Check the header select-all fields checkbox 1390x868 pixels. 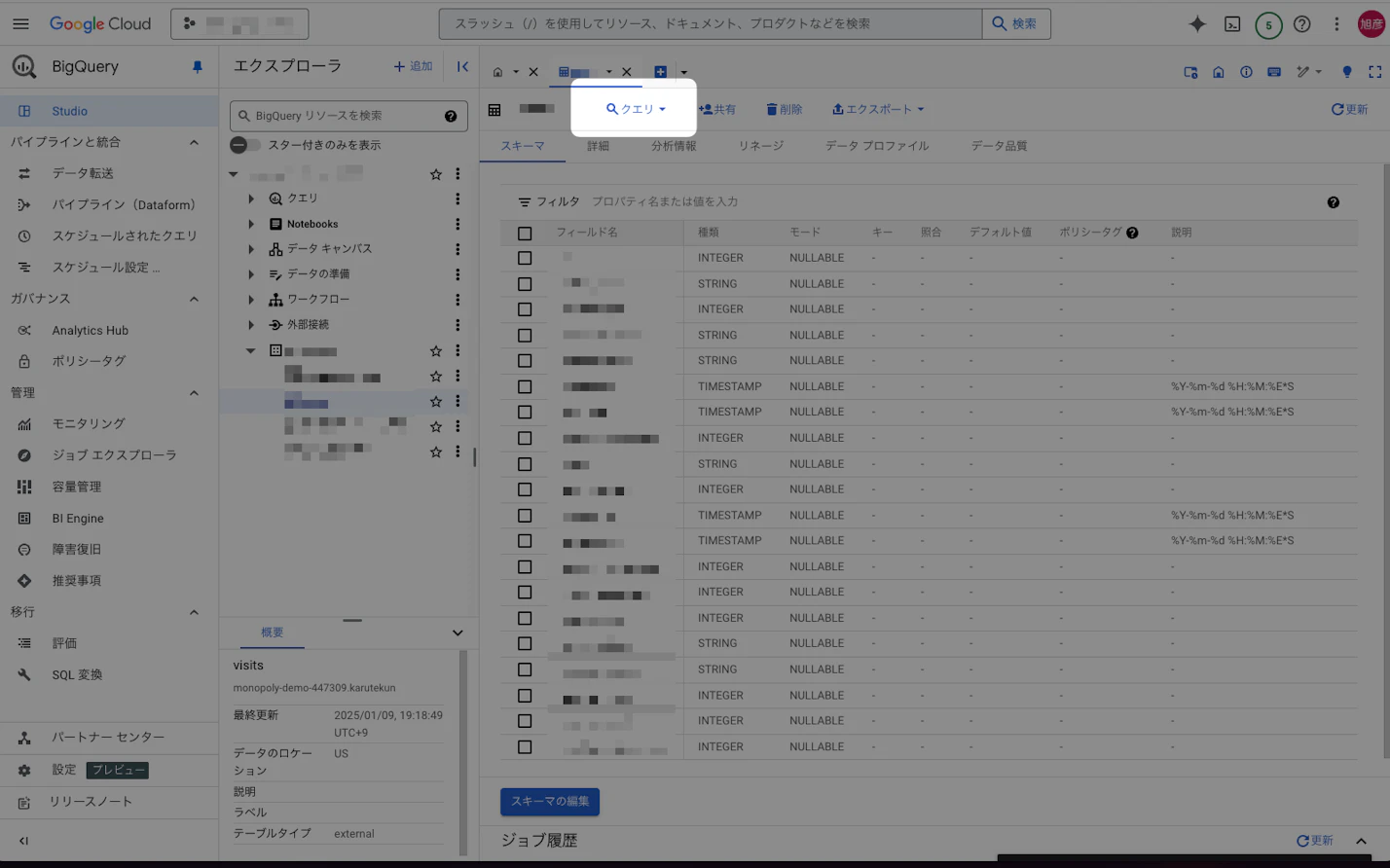[x=525, y=234]
